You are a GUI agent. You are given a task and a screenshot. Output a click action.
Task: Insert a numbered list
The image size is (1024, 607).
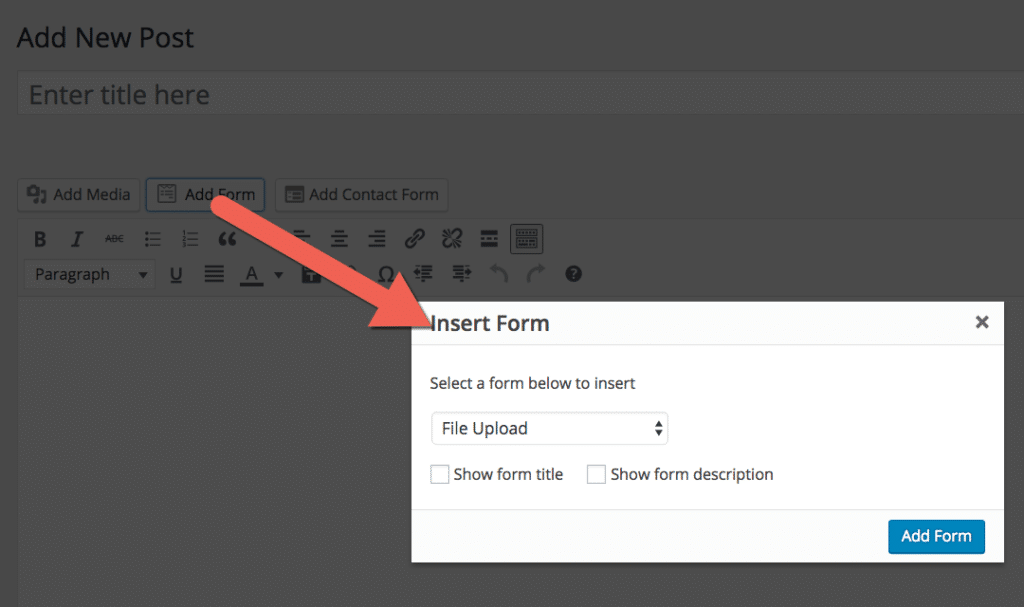click(x=190, y=239)
